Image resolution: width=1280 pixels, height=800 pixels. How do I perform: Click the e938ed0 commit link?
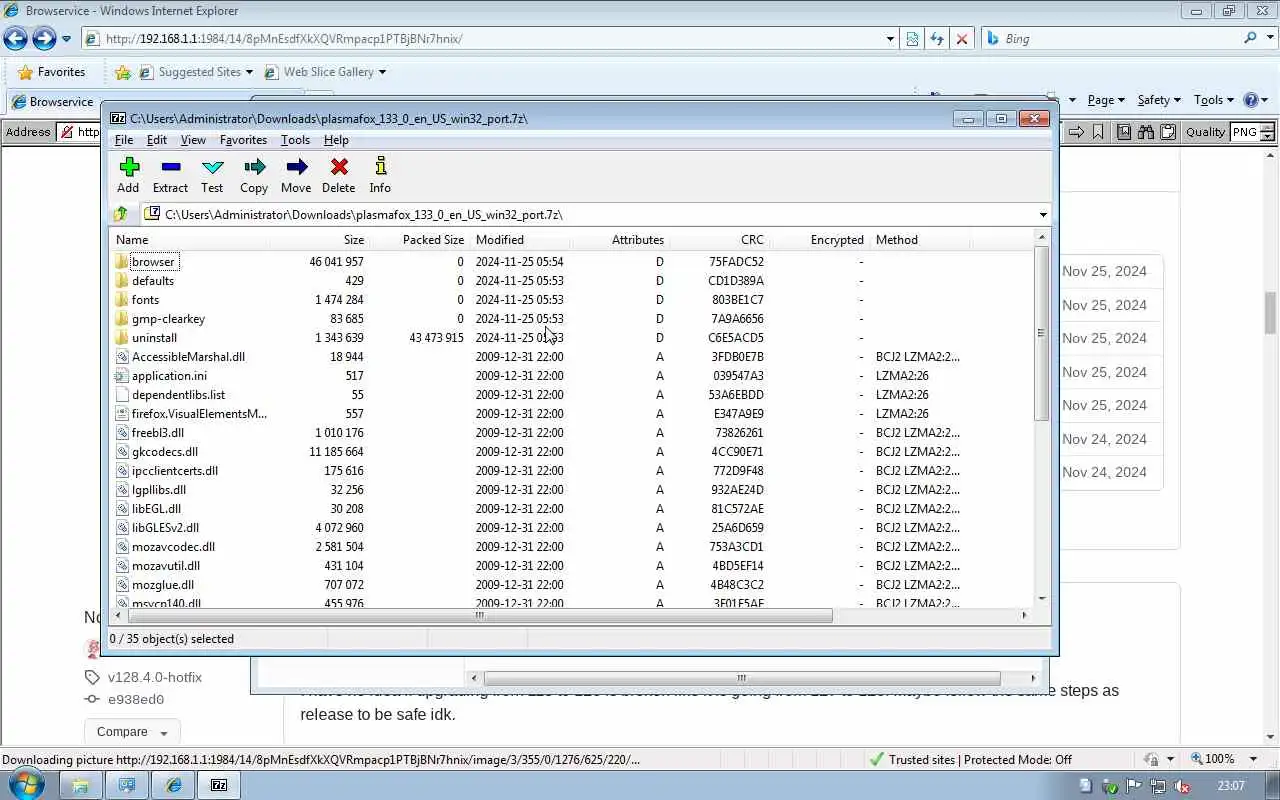(x=136, y=699)
